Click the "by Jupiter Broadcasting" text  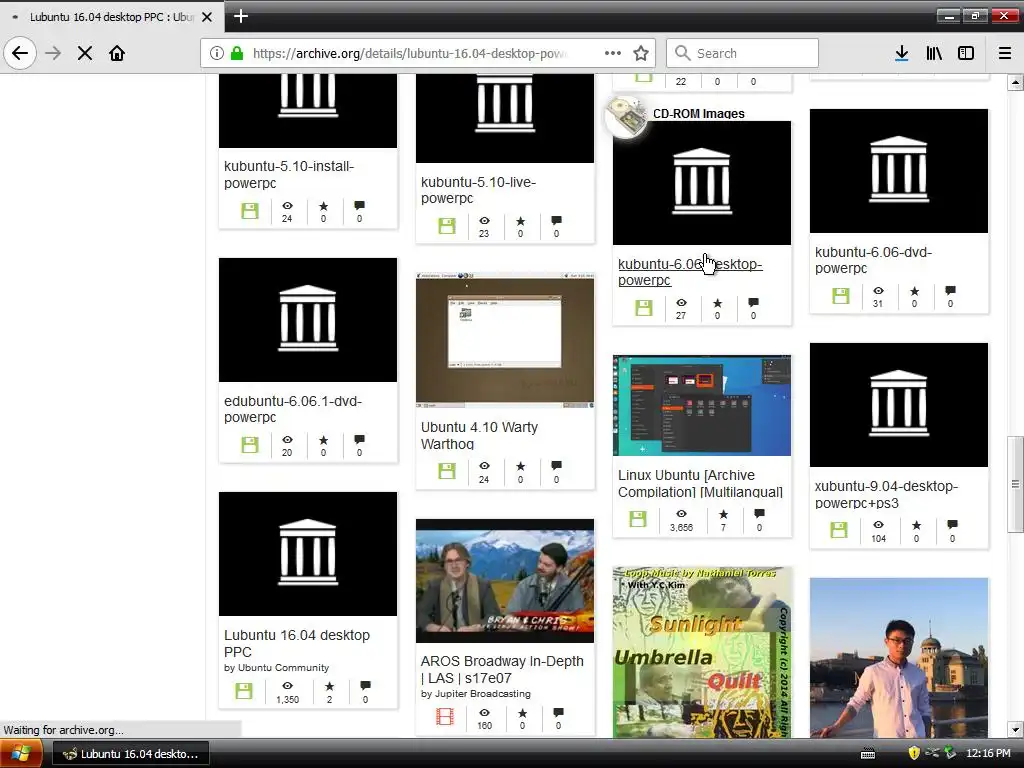476,694
